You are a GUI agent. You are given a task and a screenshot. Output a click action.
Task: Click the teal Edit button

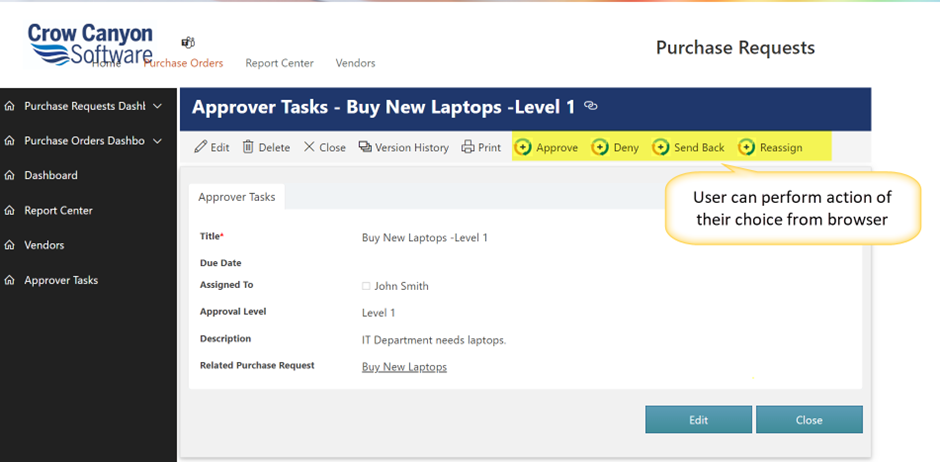[698, 420]
